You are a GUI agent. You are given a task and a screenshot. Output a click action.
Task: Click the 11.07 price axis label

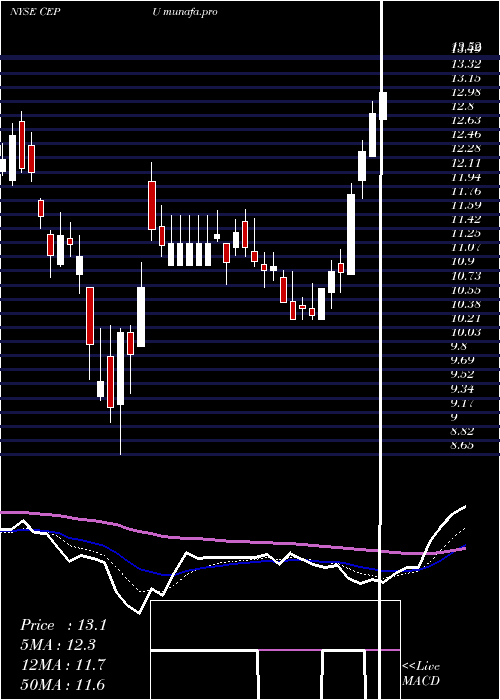coord(466,247)
